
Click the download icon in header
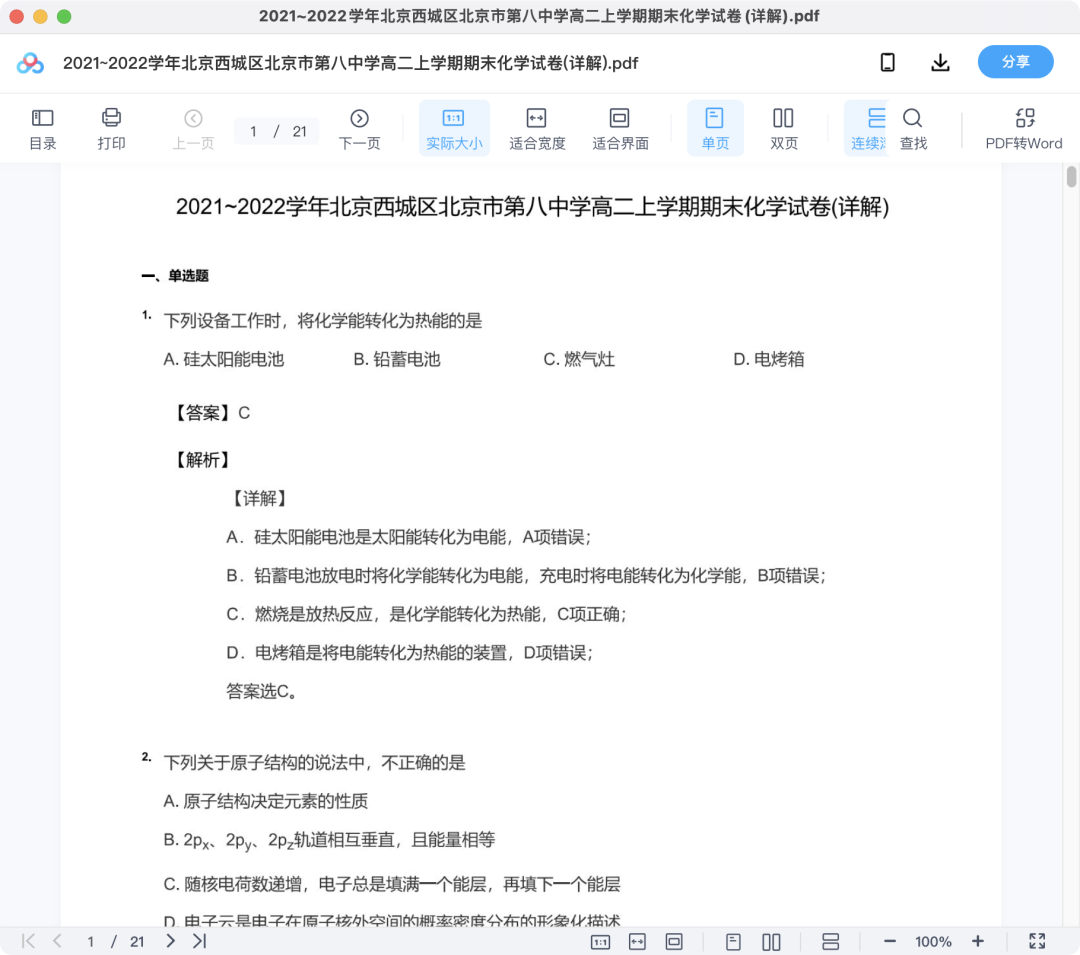point(940,63)
